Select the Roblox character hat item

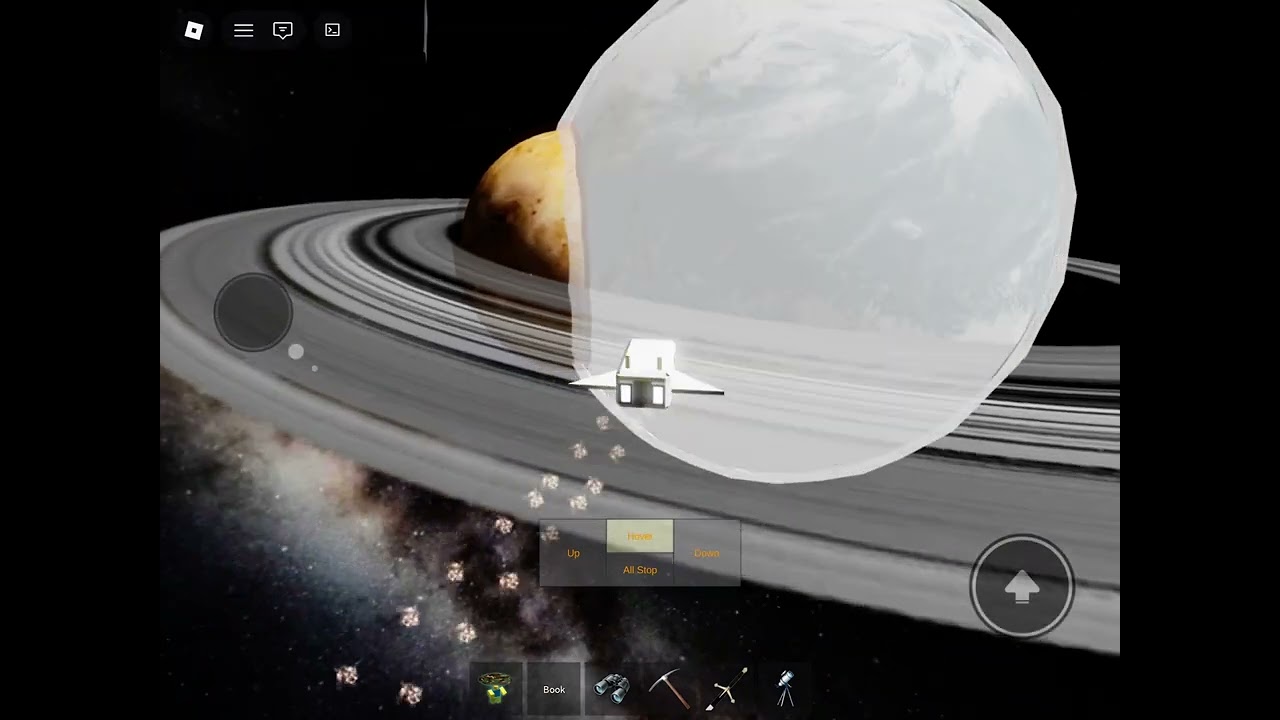(496, 688)
